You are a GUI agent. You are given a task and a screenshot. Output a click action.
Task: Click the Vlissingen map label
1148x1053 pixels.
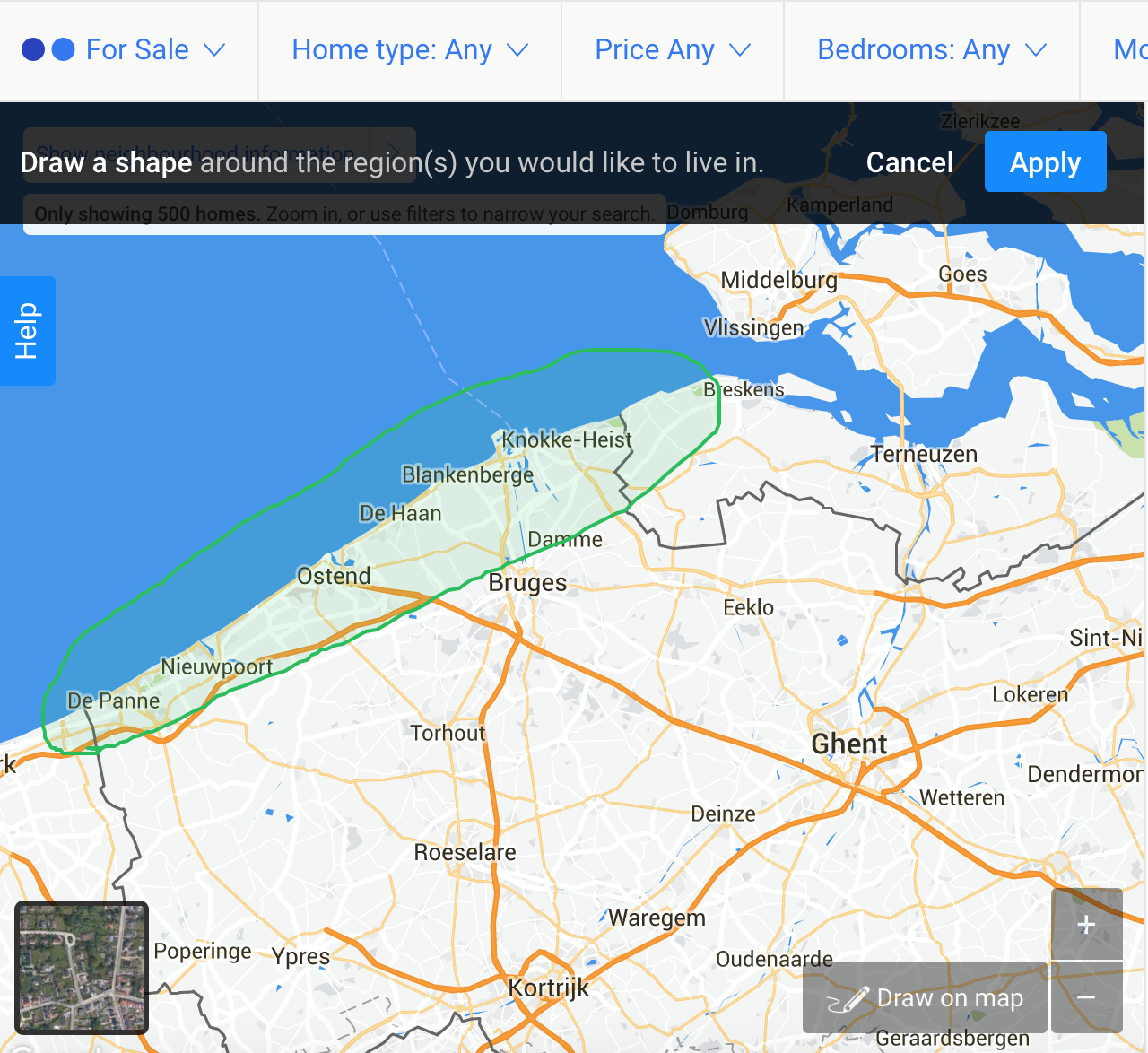pyautogui.click(x=753, y=328)
